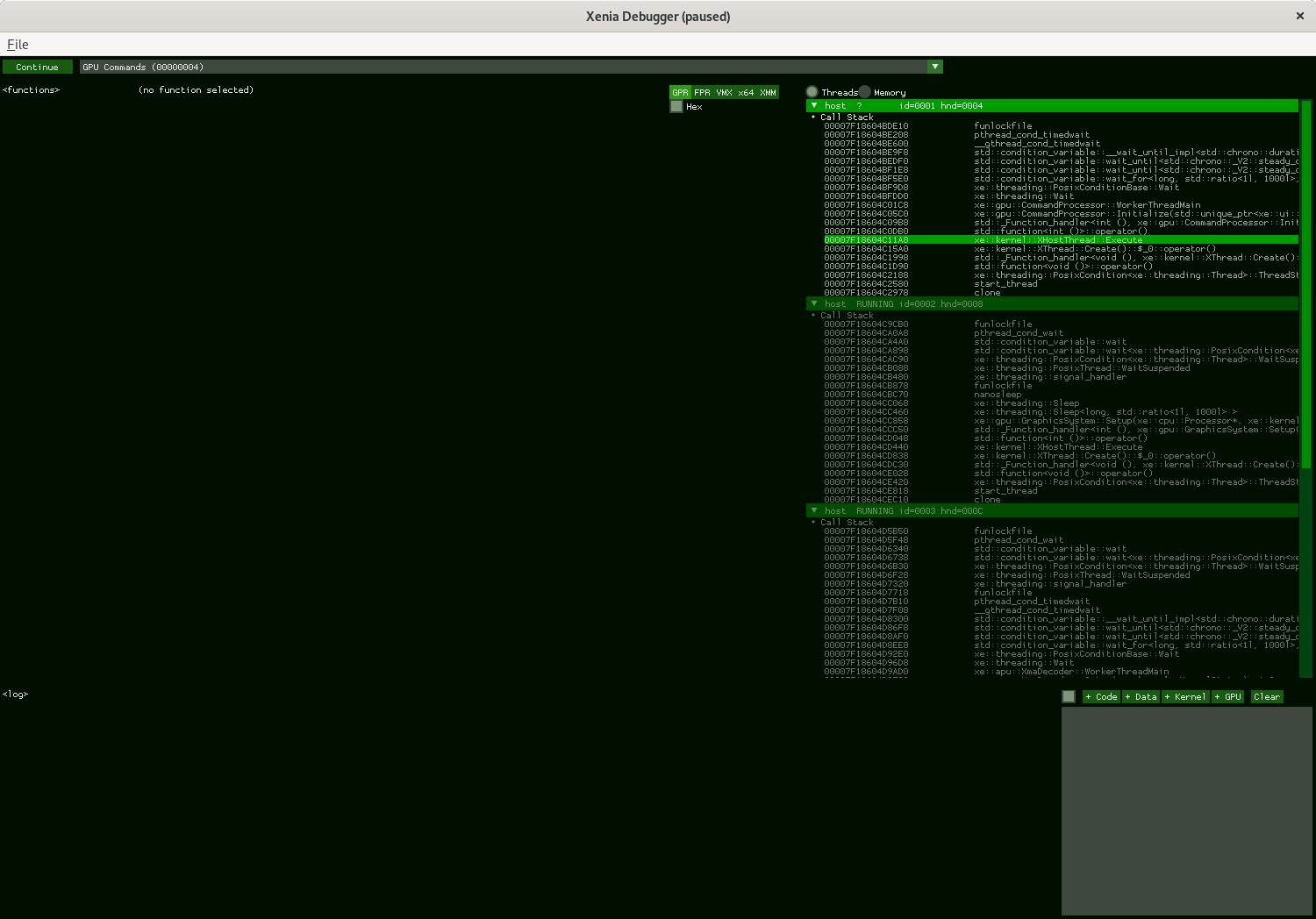Switch to the x64 register tab
This screenshot has height=919, width=1316.
(x=746, y=92)
